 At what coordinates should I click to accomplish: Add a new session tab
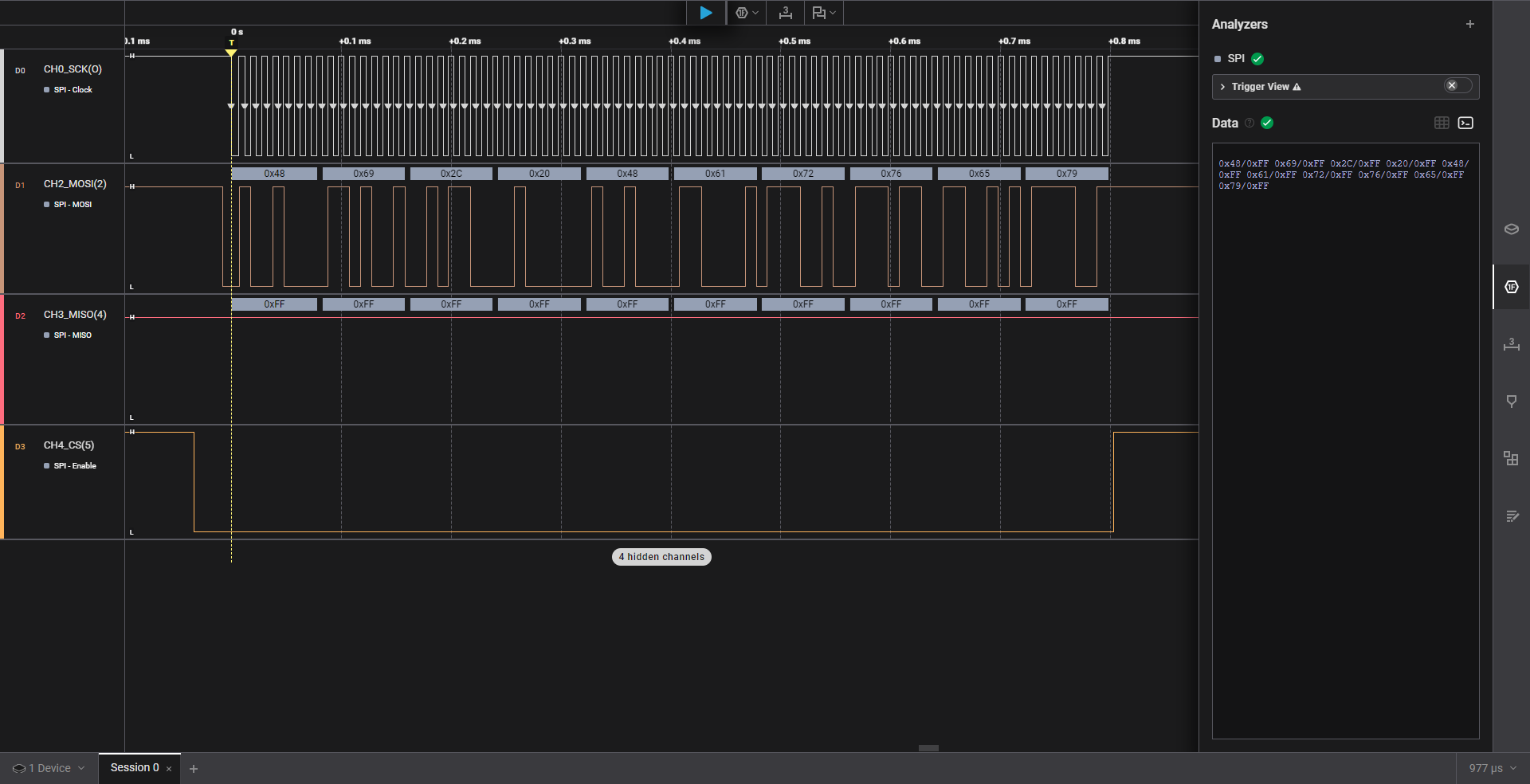(x=194, y=769)
